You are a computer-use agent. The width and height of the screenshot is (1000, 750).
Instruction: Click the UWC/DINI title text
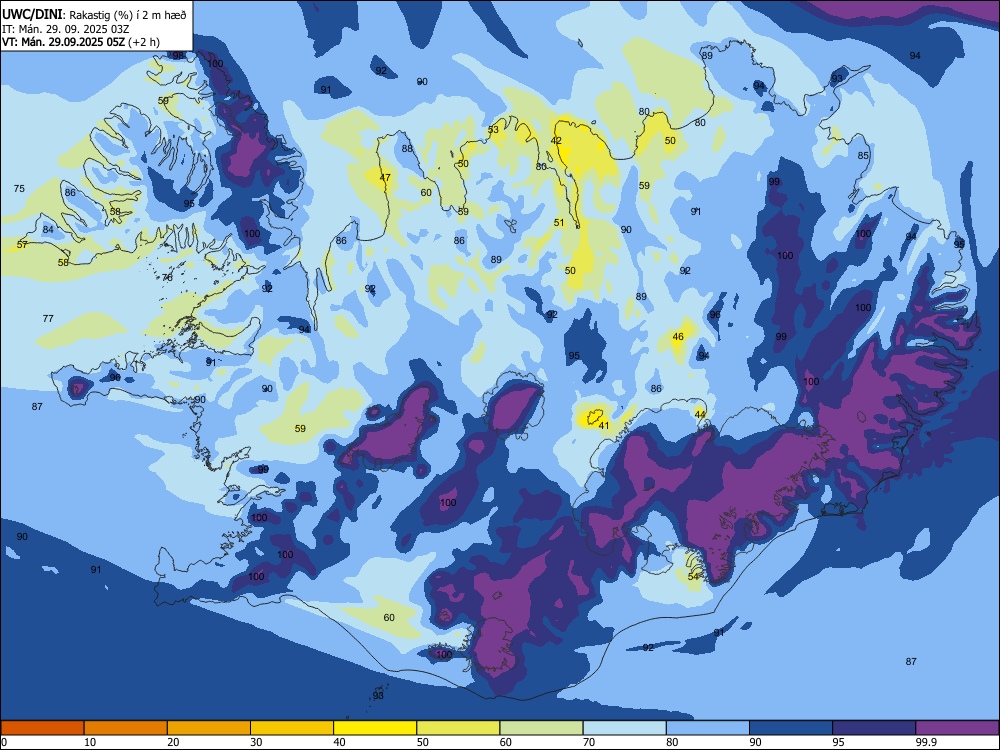pyautogui.click(x=32, y=15)
